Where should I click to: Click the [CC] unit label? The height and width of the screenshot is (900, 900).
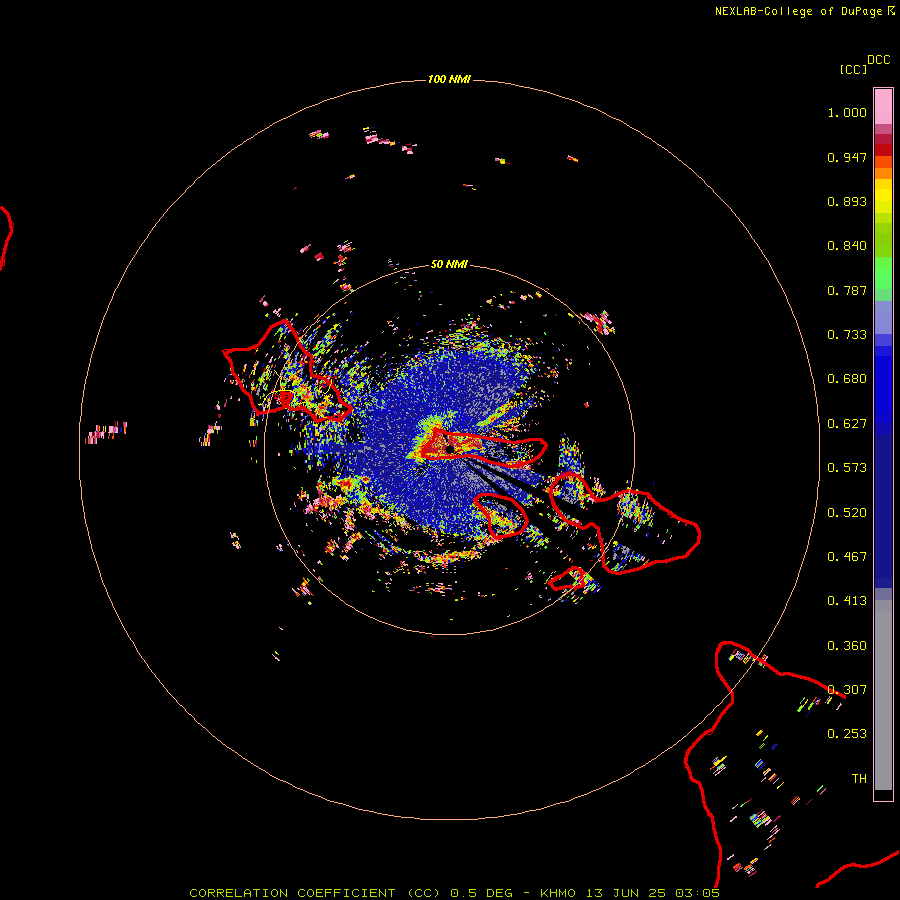click(853, 69)
